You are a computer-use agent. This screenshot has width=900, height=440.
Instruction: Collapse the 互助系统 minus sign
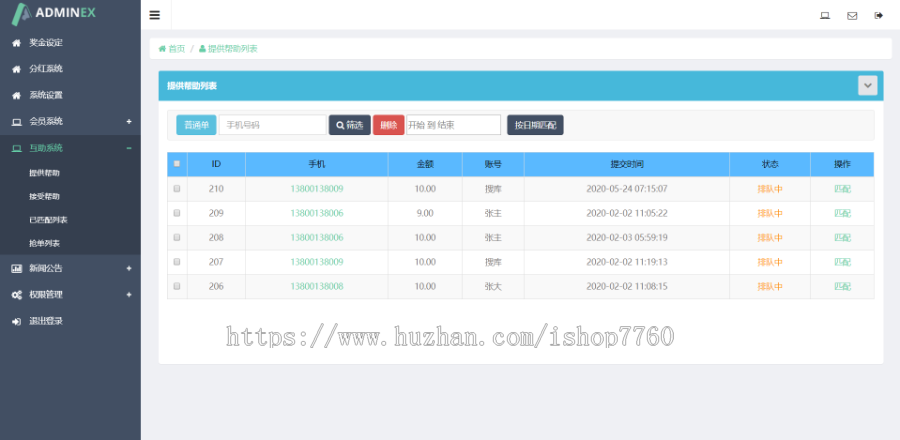[129, 148]
